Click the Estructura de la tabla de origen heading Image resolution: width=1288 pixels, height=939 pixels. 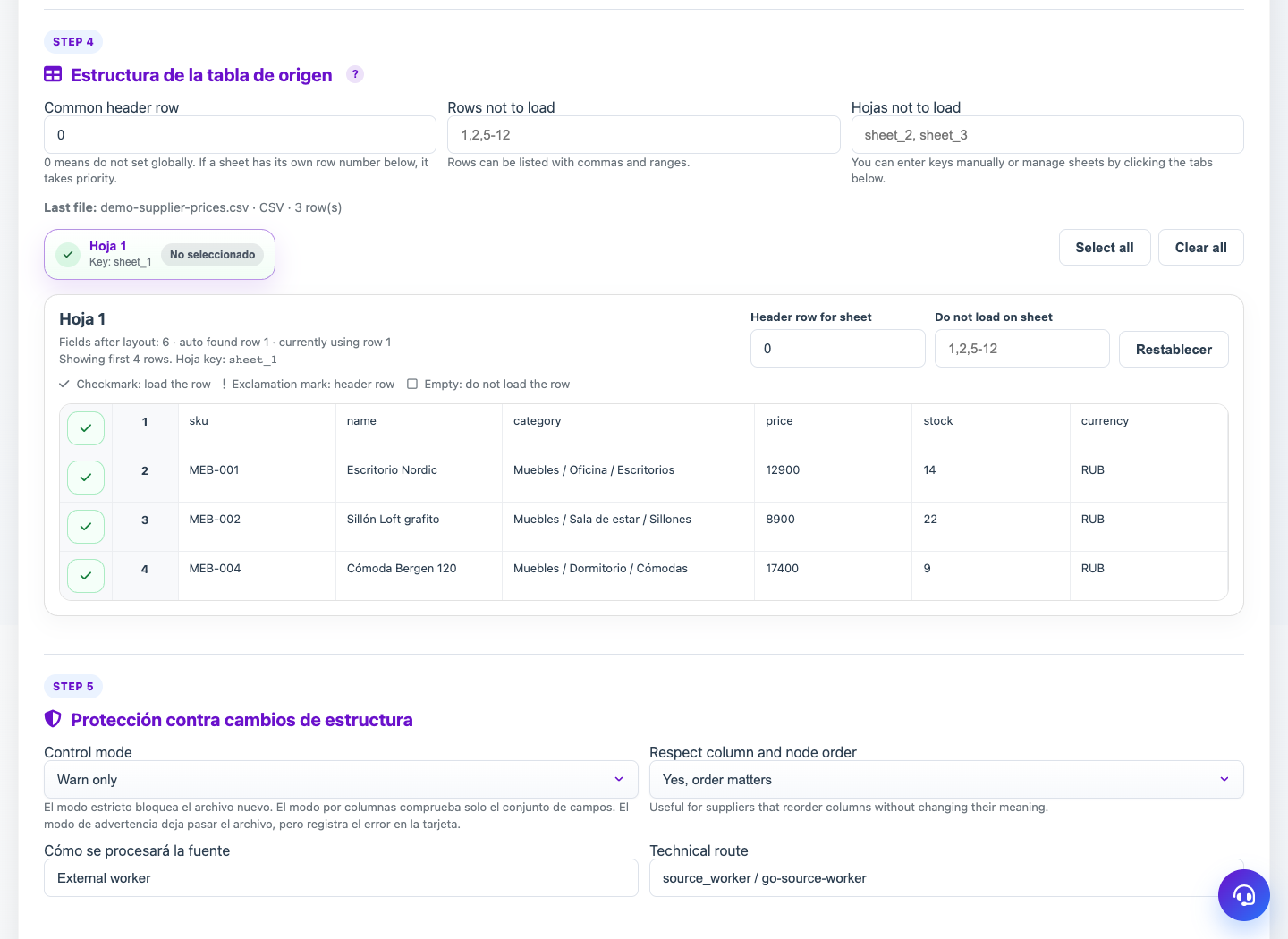(201, 75)
